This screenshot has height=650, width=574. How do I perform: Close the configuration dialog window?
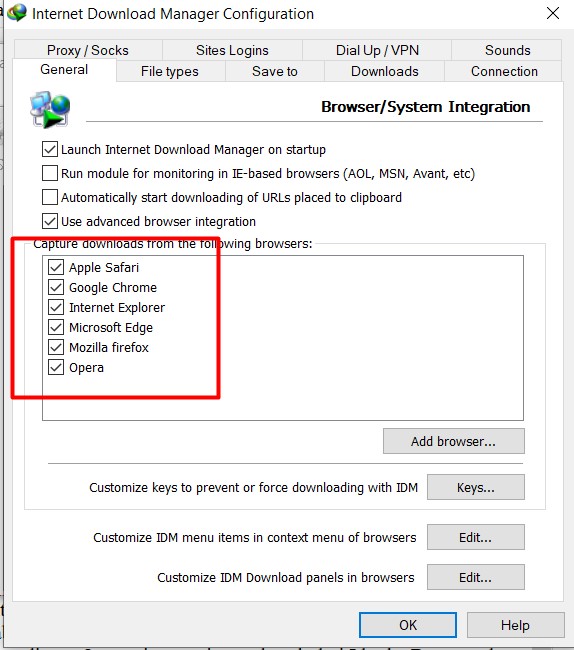[553, 13]
